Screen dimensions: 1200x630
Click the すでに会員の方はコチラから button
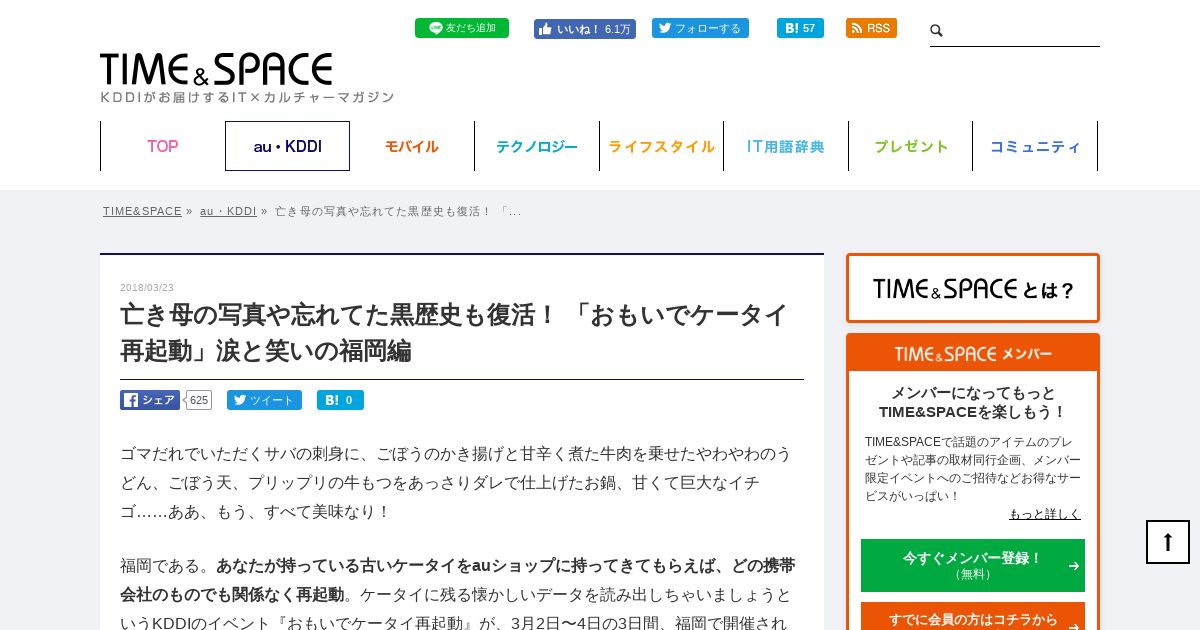coord(973,617)
